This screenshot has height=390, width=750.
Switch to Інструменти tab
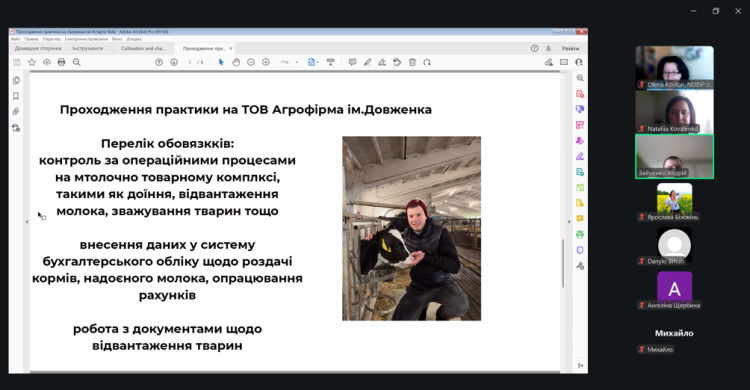pos(88,48)
